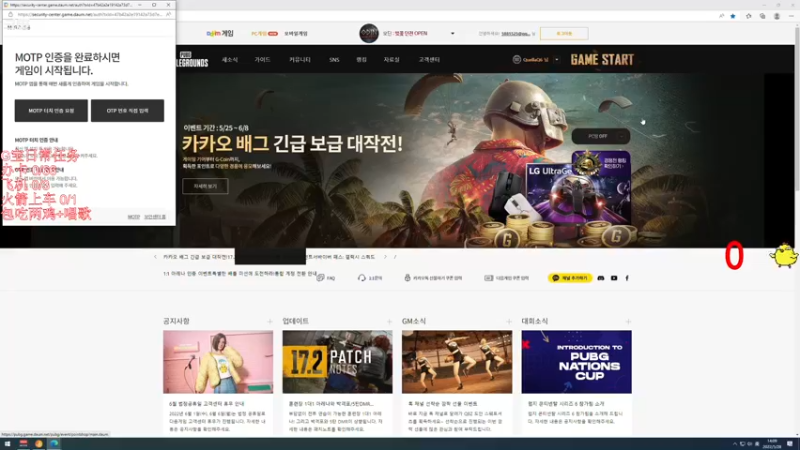Open the notification center icon in taskbar

790,443
